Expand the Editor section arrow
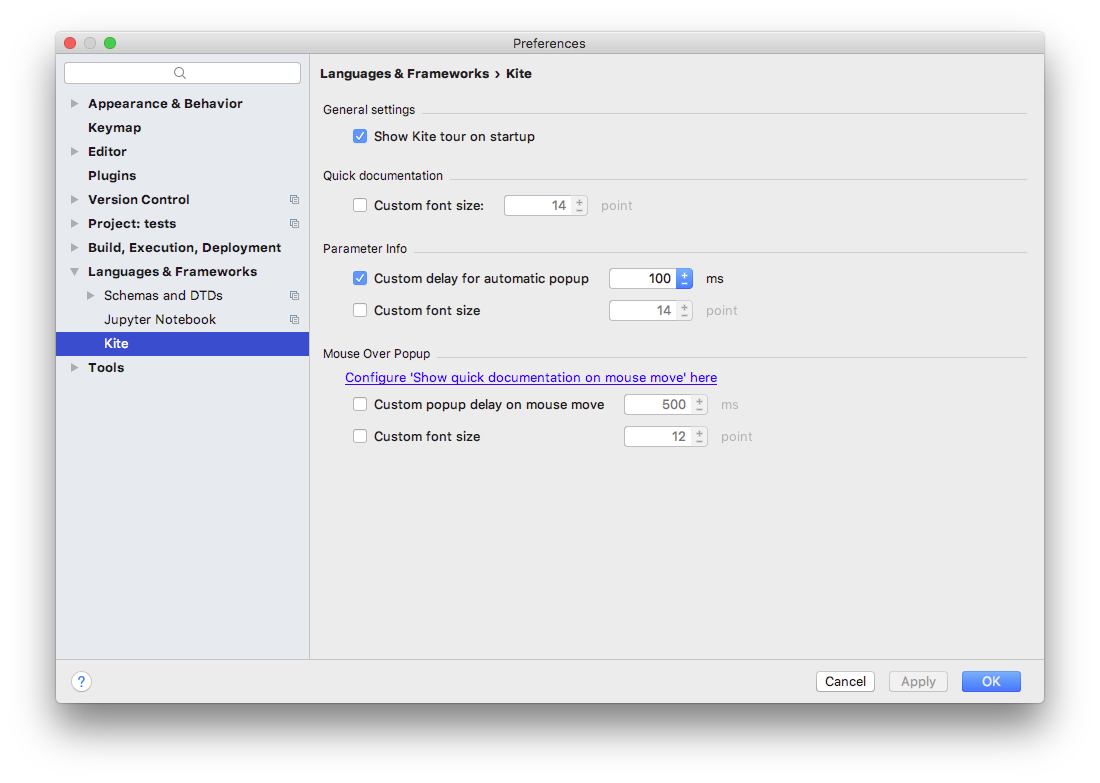Image resolution: width=1100 pixels, height=783 pixels. 74,152
